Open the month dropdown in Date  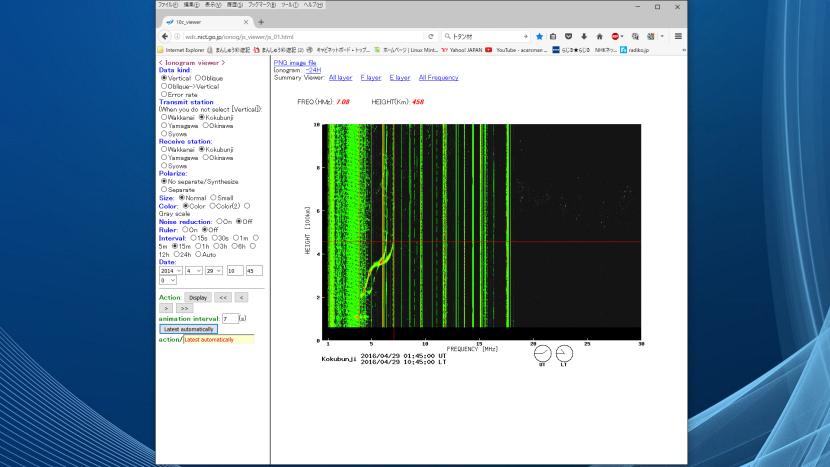[196, 270]
